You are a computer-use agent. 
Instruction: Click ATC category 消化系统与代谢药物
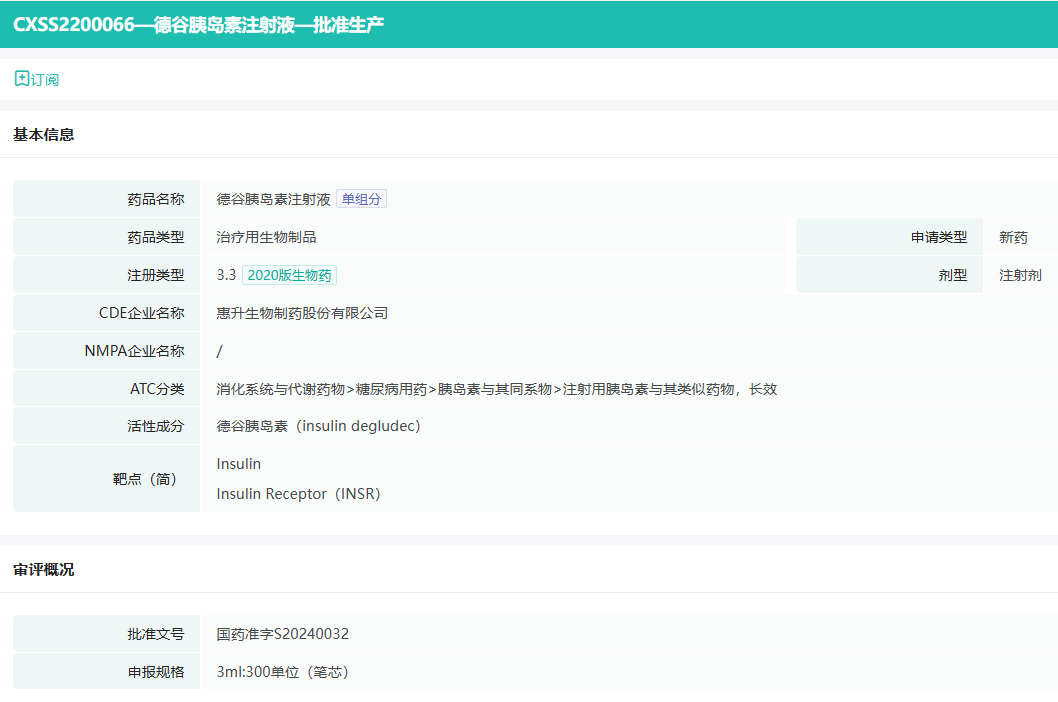tap(280, 389)
